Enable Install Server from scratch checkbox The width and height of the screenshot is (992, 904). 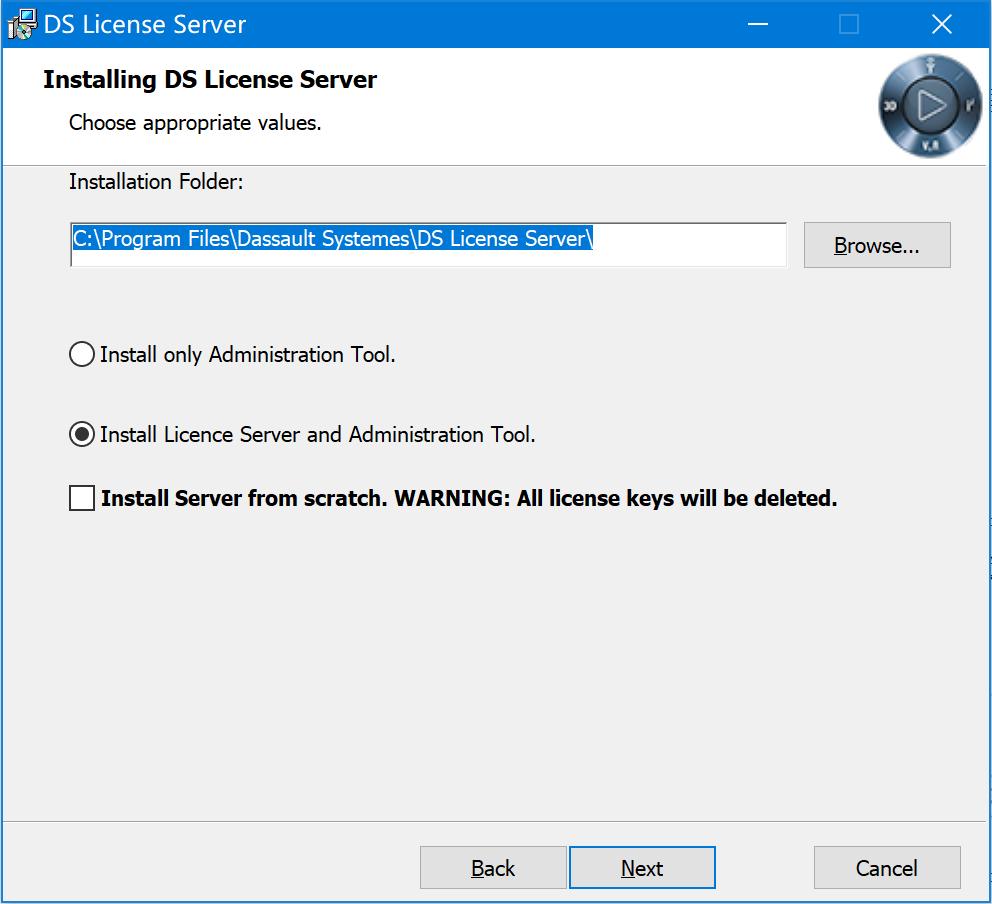[x=82, y=497]
